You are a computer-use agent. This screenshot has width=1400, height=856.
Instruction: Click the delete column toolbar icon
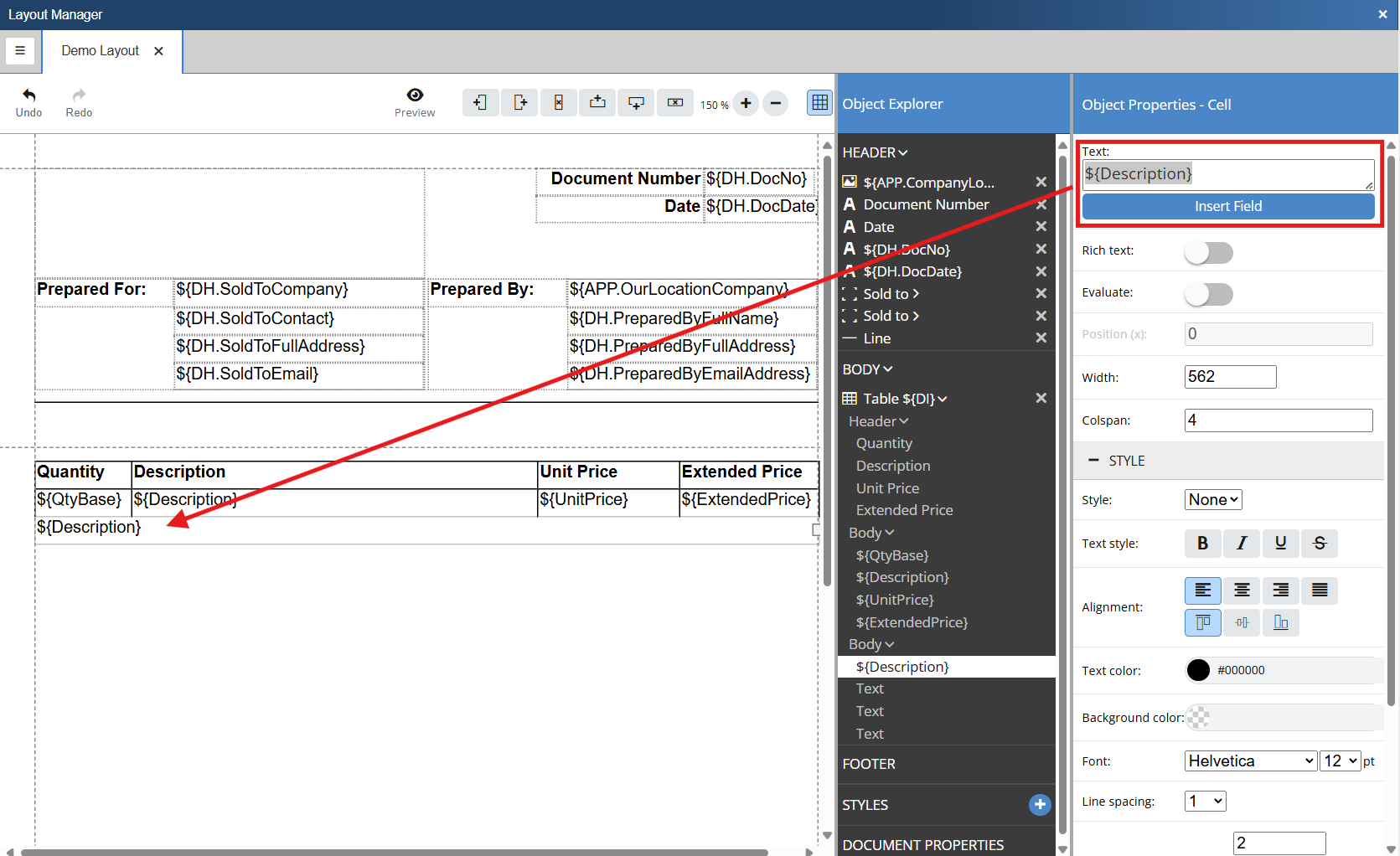pyautogui.click(x=558, y=103)
